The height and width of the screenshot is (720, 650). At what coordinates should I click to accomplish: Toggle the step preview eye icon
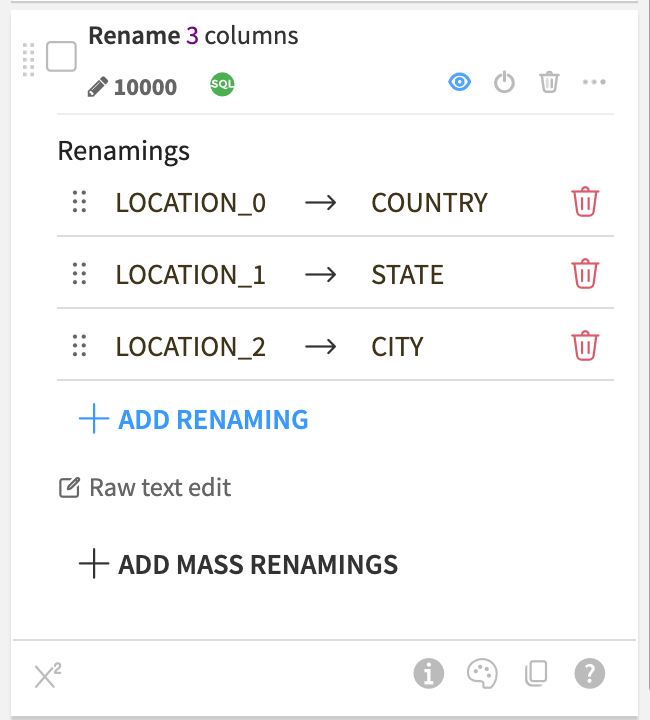[x=459, y=83]
